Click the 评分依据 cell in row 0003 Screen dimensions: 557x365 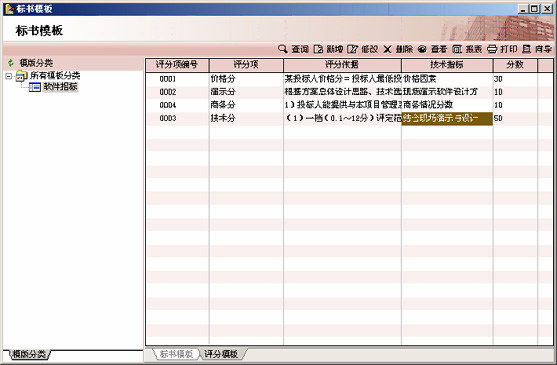click(342, 118)
